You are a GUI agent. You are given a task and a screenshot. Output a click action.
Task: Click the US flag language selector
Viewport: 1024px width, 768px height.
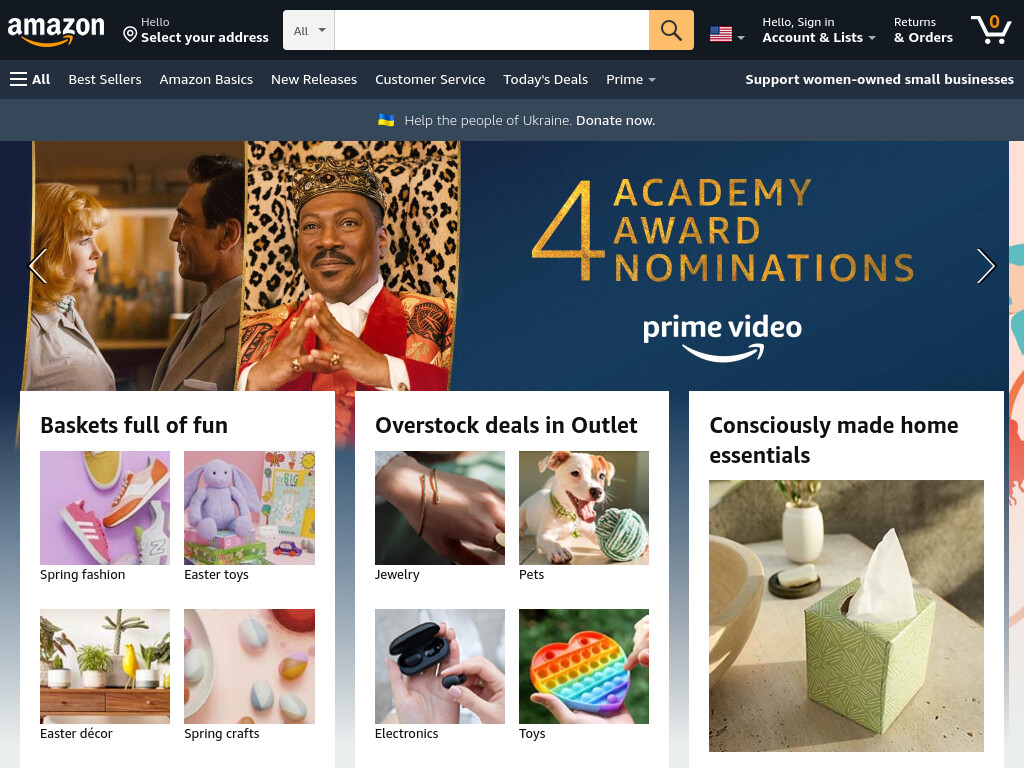(x=727, y=34)
